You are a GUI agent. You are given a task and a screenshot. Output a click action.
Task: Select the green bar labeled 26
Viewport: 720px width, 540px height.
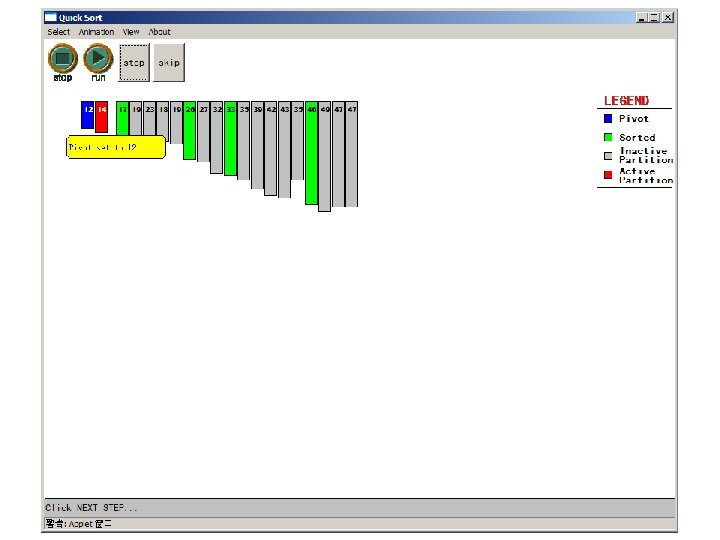coord(190,131)
